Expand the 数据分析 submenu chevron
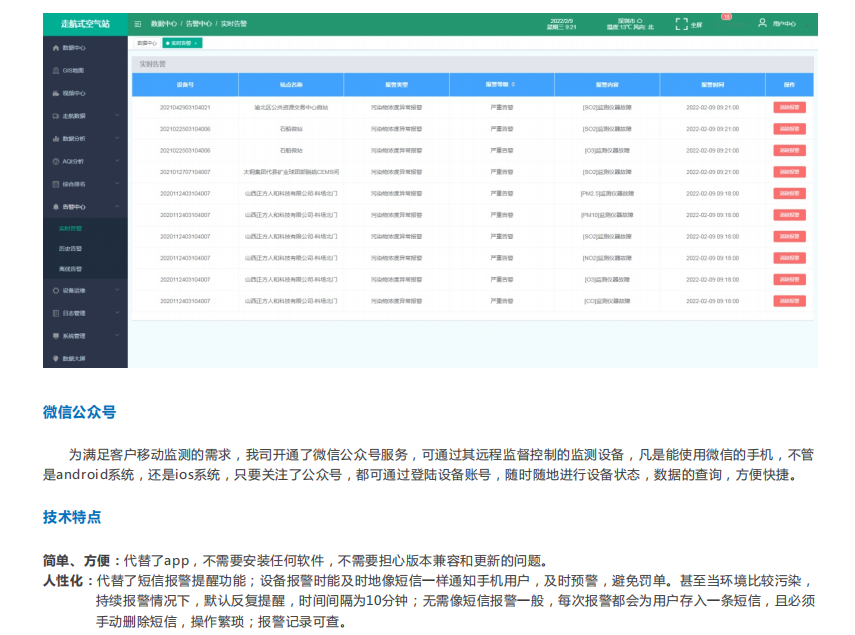The height and width of the screenshot is (635, 855). click(x=117, y=138)
